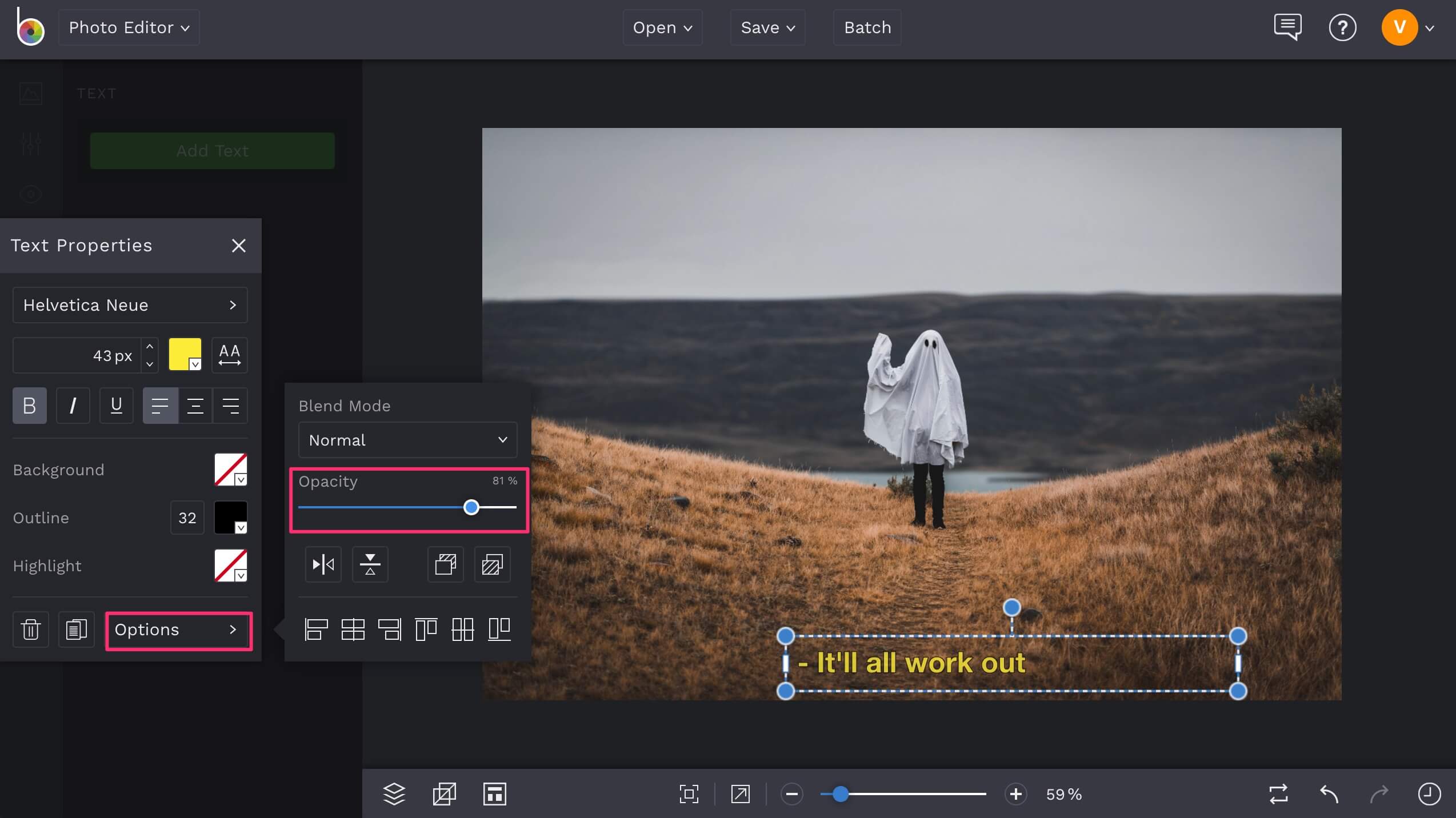Viewport: 1456px width, 818px height.
Task: Click the templates icon in bottom toolbar
Action: click(x=495, y=794)
